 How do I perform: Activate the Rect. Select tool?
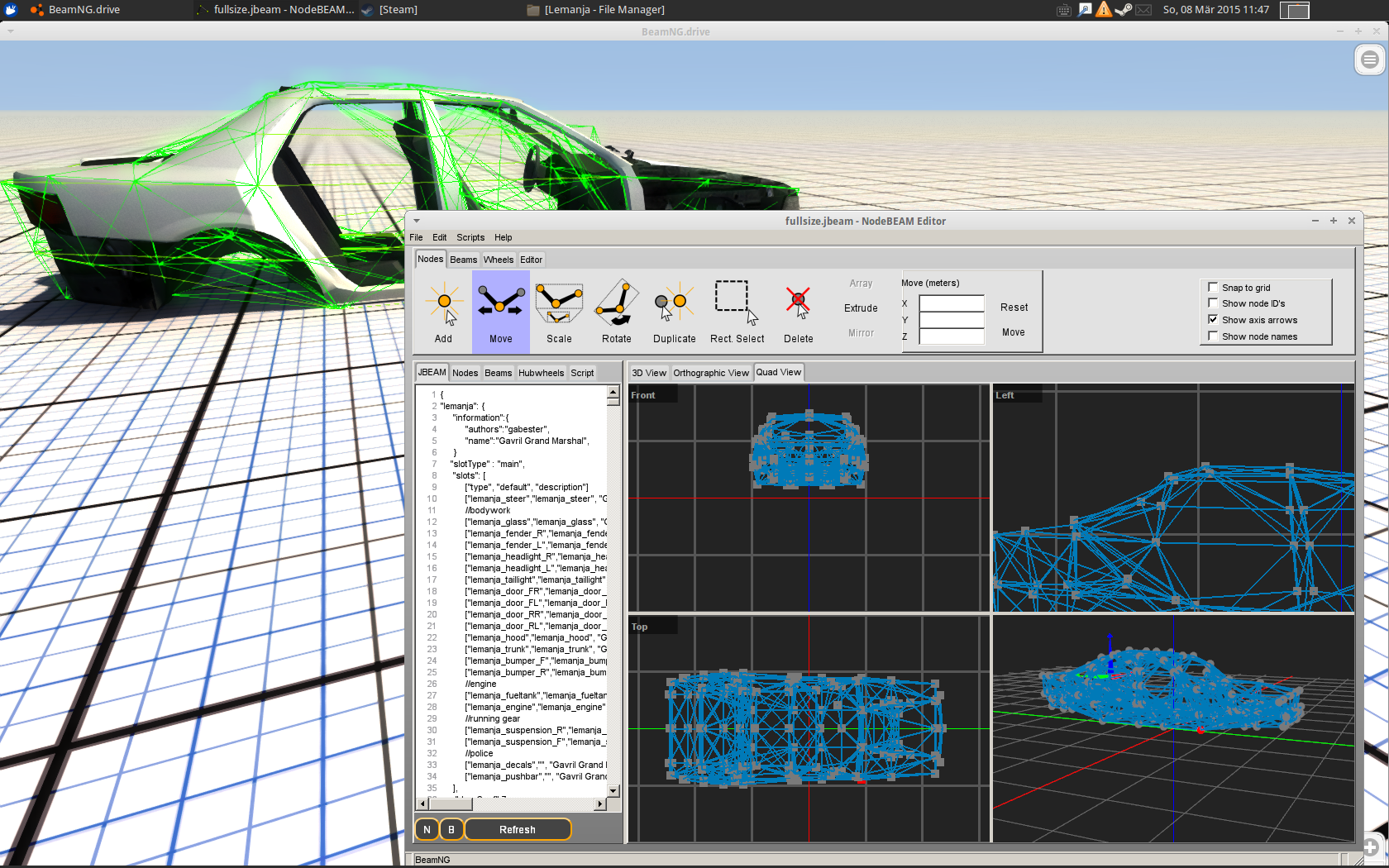[737, 312]
